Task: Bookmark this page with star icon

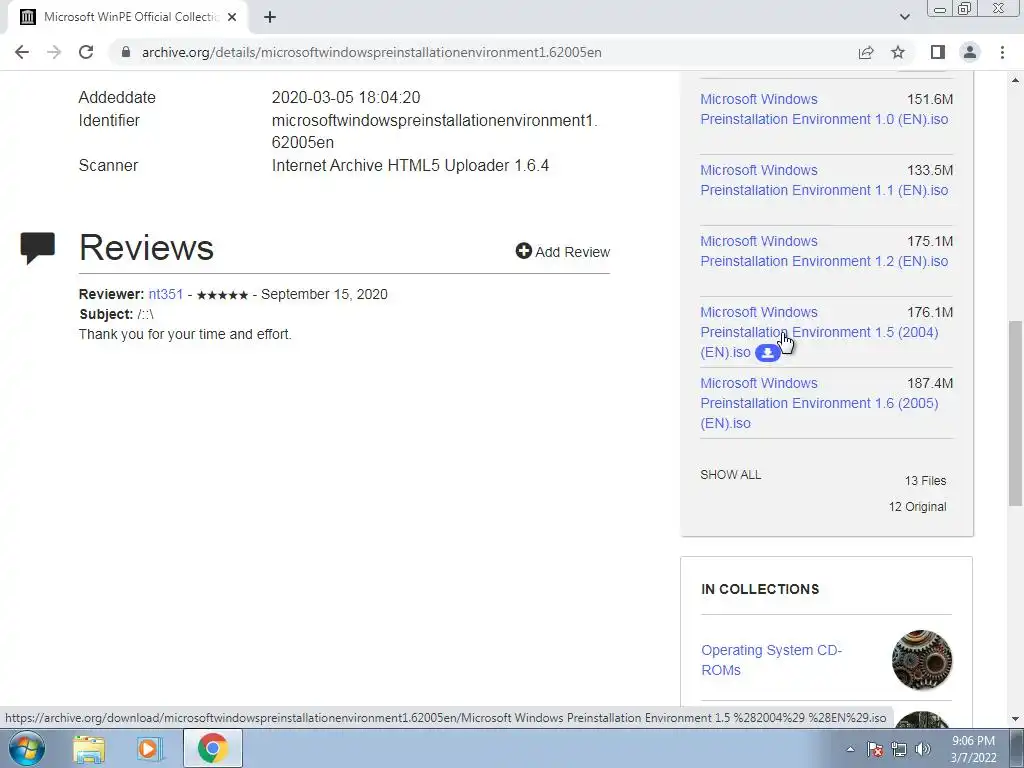Action: click(898, 52)
